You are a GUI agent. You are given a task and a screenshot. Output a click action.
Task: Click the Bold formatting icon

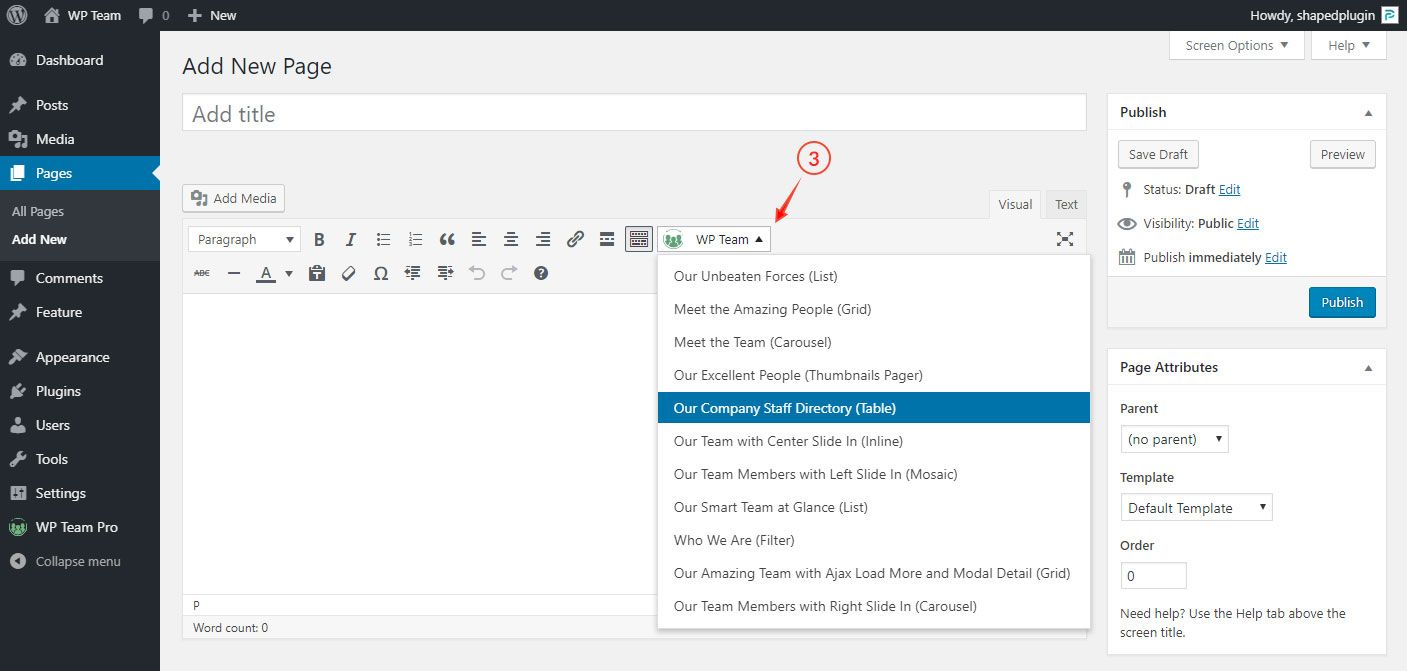(319, 240)
